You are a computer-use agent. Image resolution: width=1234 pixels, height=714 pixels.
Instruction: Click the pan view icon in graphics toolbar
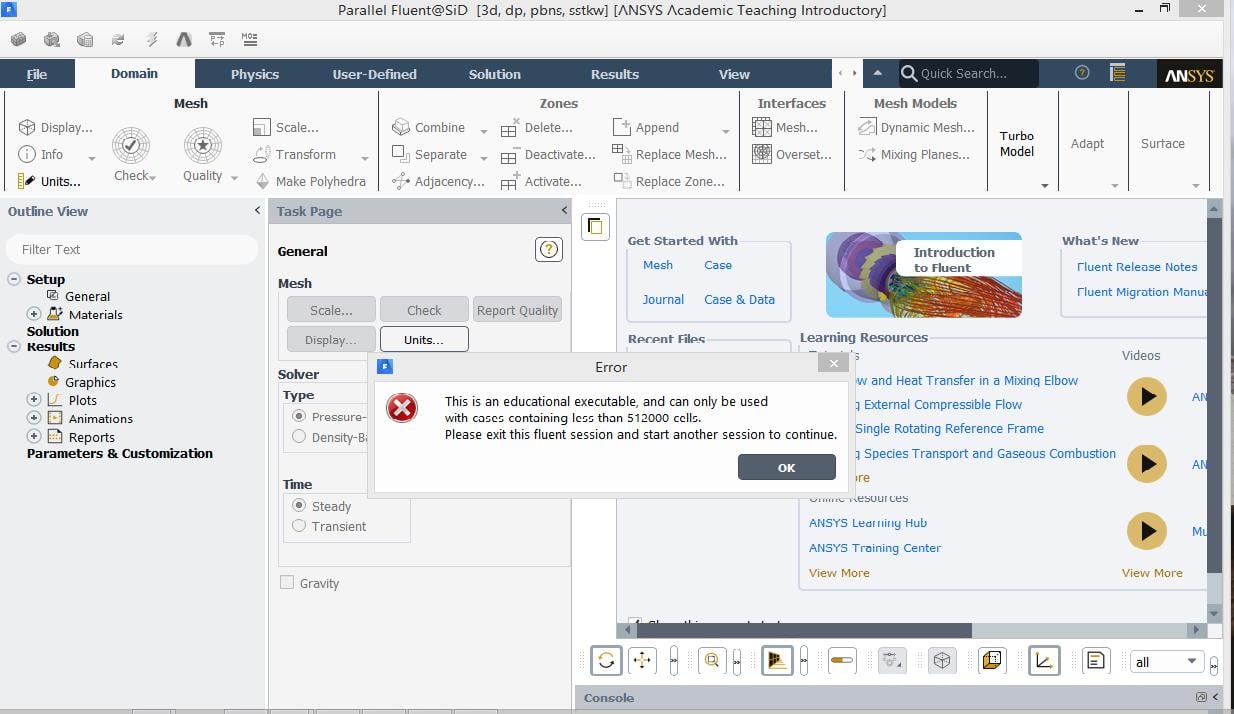642,661
